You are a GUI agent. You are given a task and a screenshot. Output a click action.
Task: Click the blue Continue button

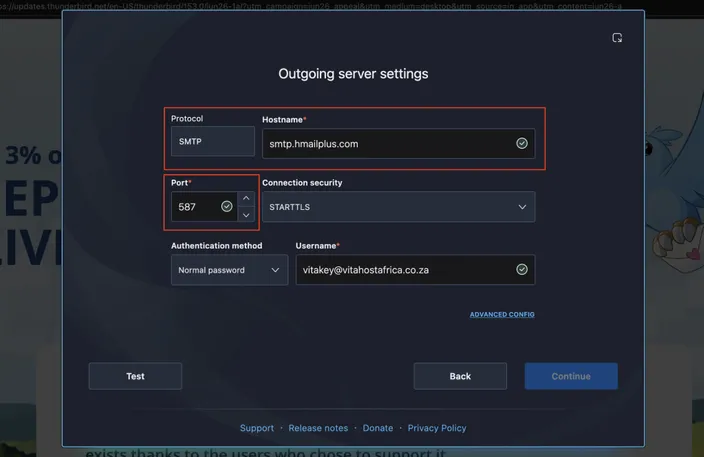(571, 376)
